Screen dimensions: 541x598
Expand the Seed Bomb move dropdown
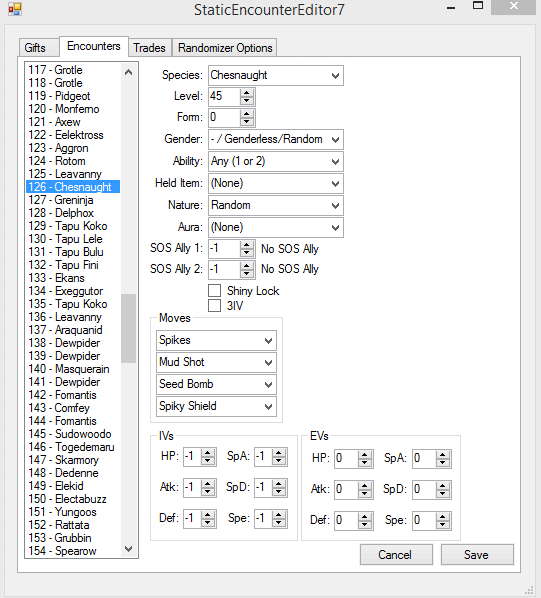[x=216, y=384]
